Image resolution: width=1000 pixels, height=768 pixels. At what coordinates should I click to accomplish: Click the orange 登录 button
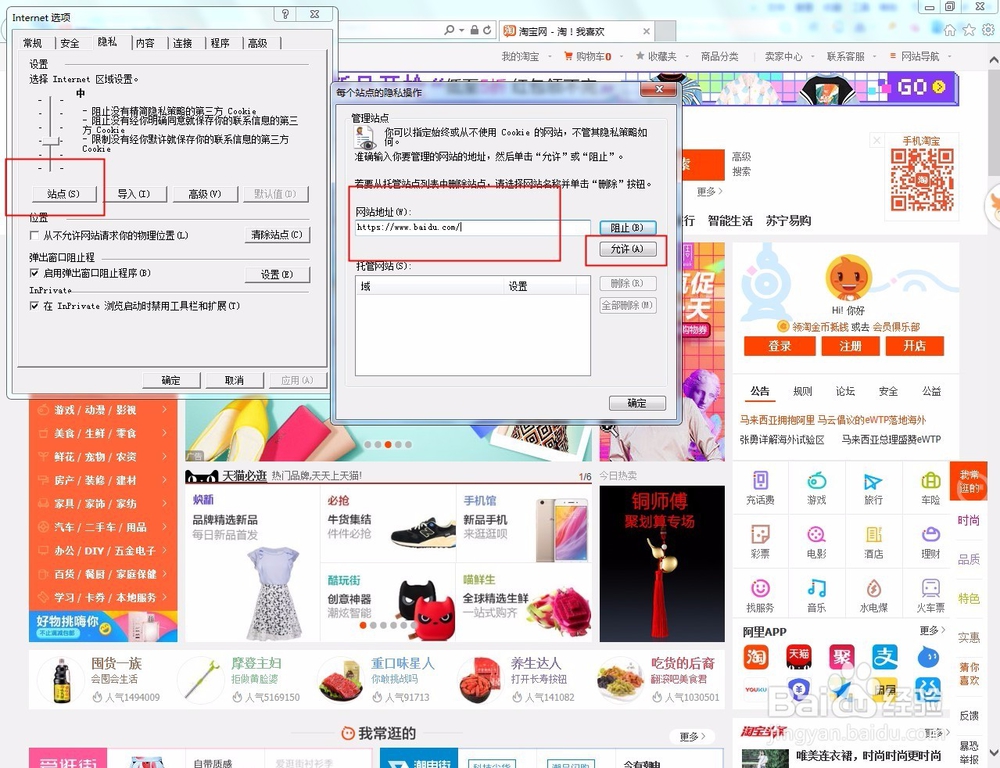click(x=779, y=346)
